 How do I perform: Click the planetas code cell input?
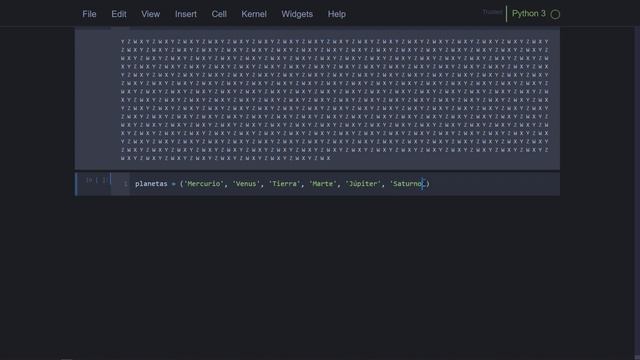[x=344, y=184]
